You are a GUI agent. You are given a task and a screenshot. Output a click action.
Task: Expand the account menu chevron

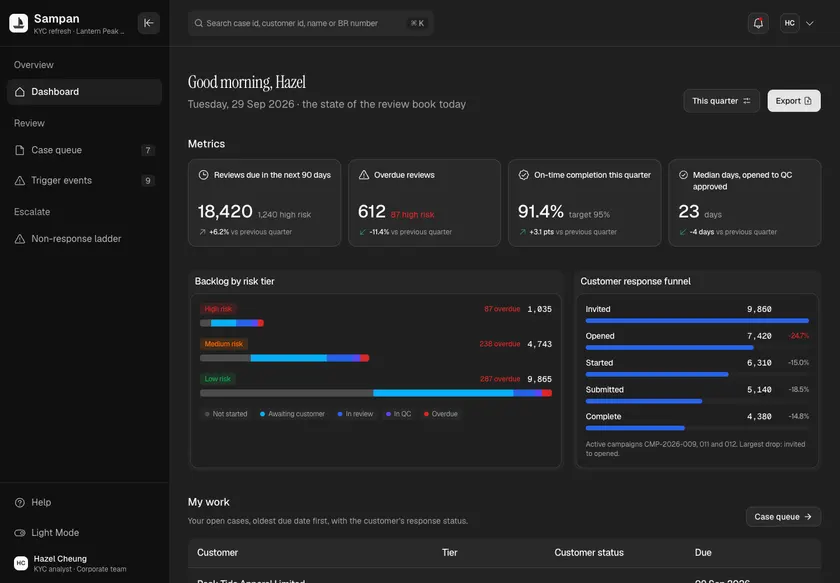click(810, 23)
